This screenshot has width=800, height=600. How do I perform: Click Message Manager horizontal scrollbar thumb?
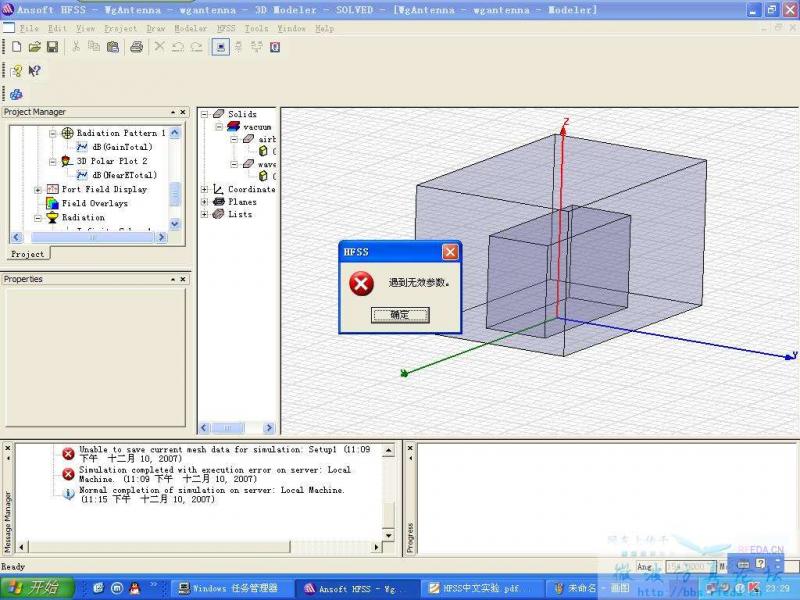160,547
